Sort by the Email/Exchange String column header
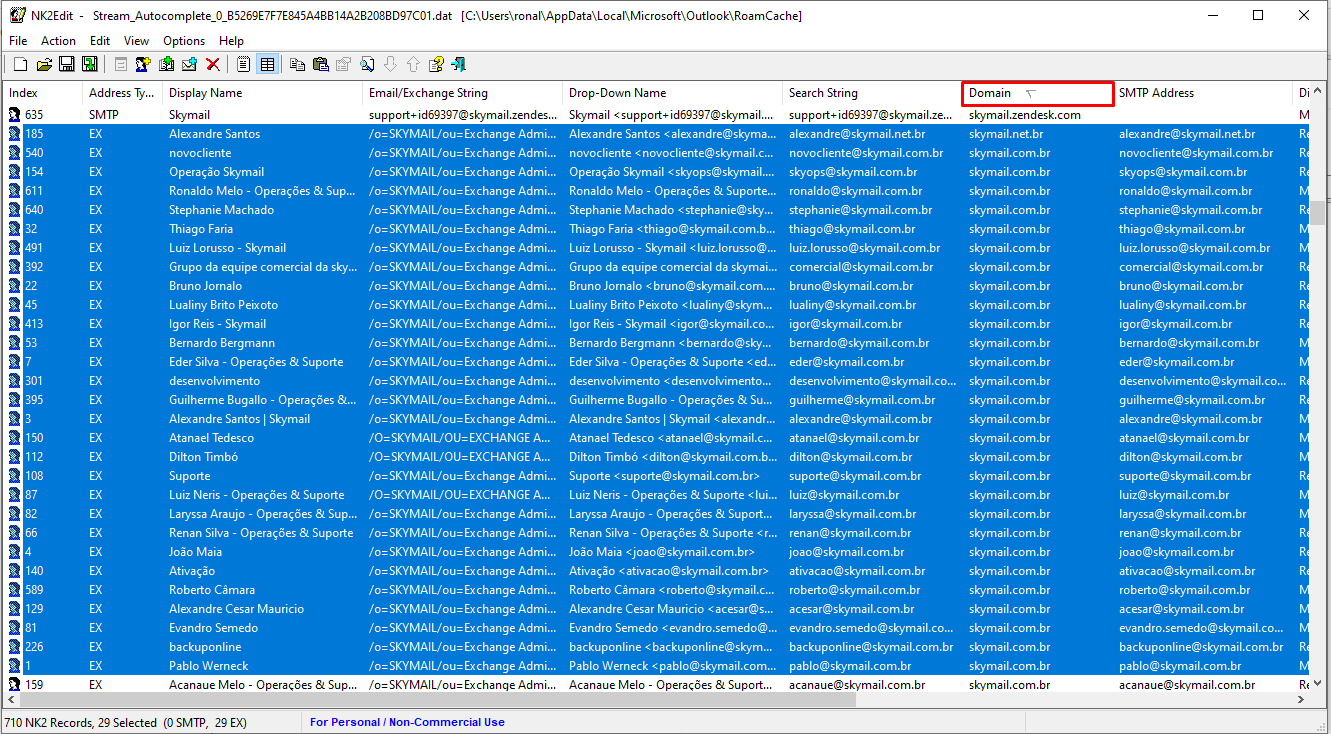 click(462, 93)
